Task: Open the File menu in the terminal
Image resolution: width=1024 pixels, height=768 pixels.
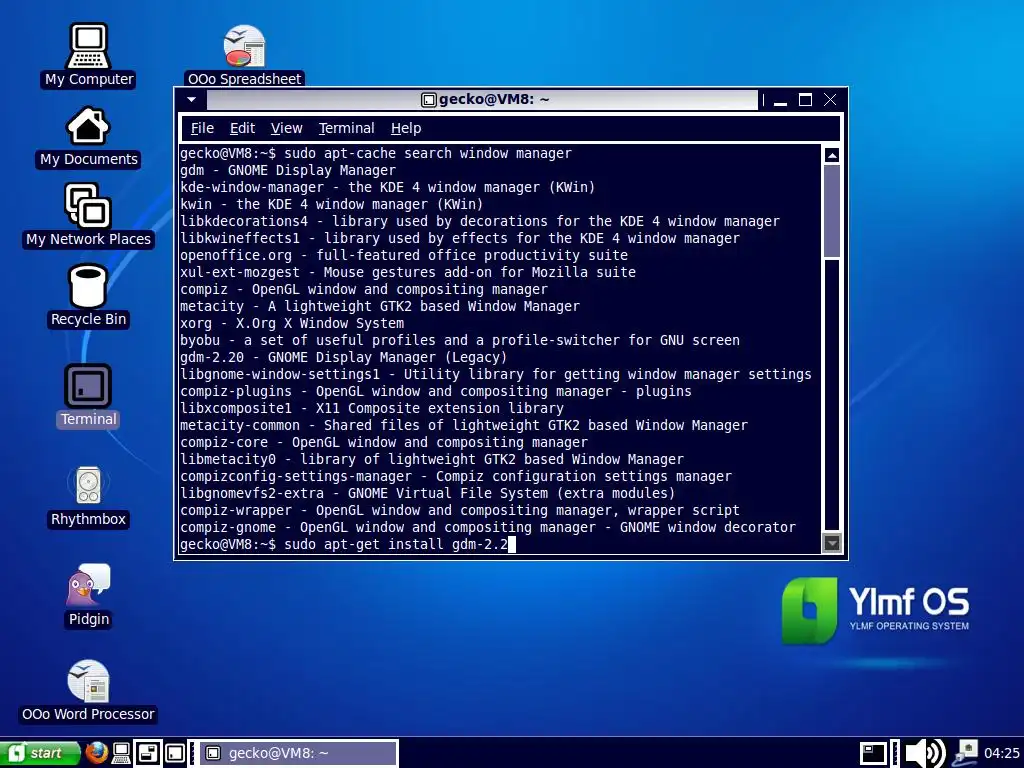Action: tap(202, 128)
